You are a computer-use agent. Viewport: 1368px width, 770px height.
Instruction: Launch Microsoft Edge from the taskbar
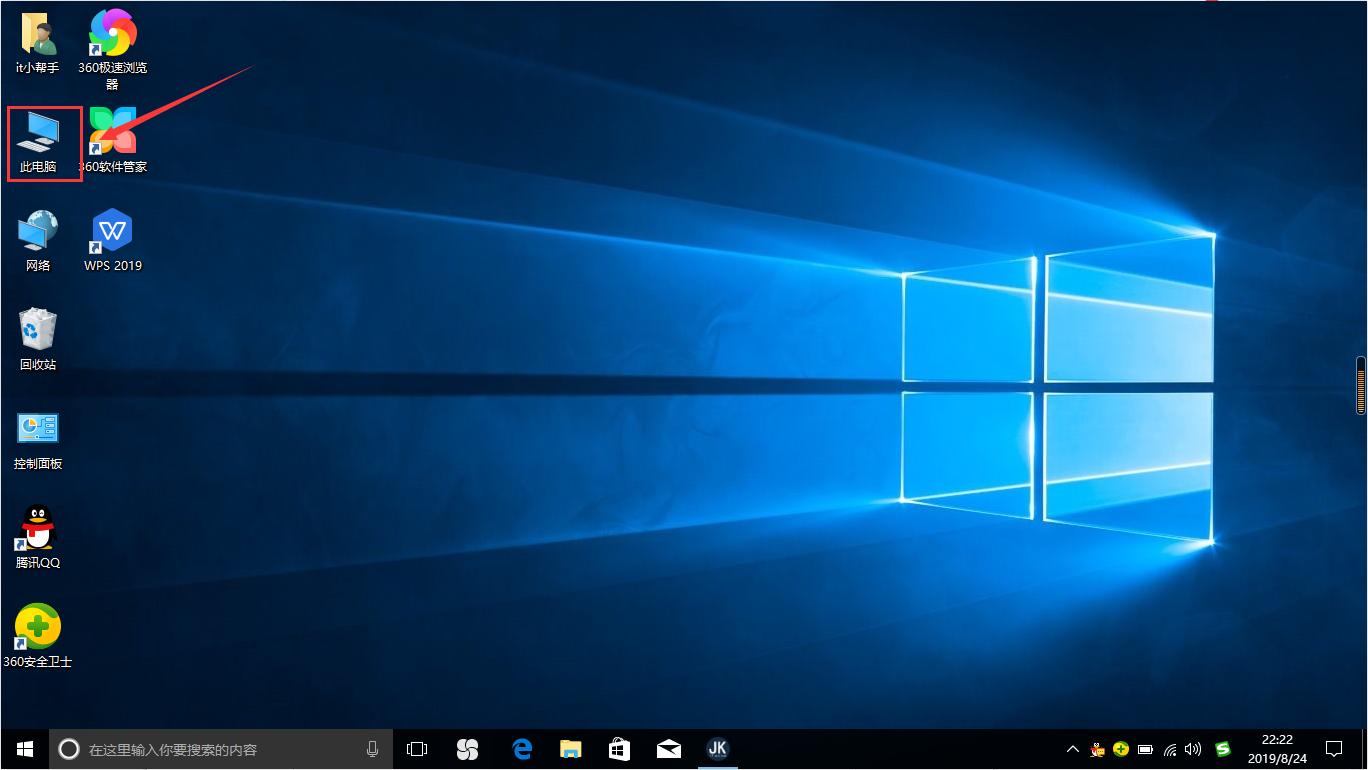point(520,749)
